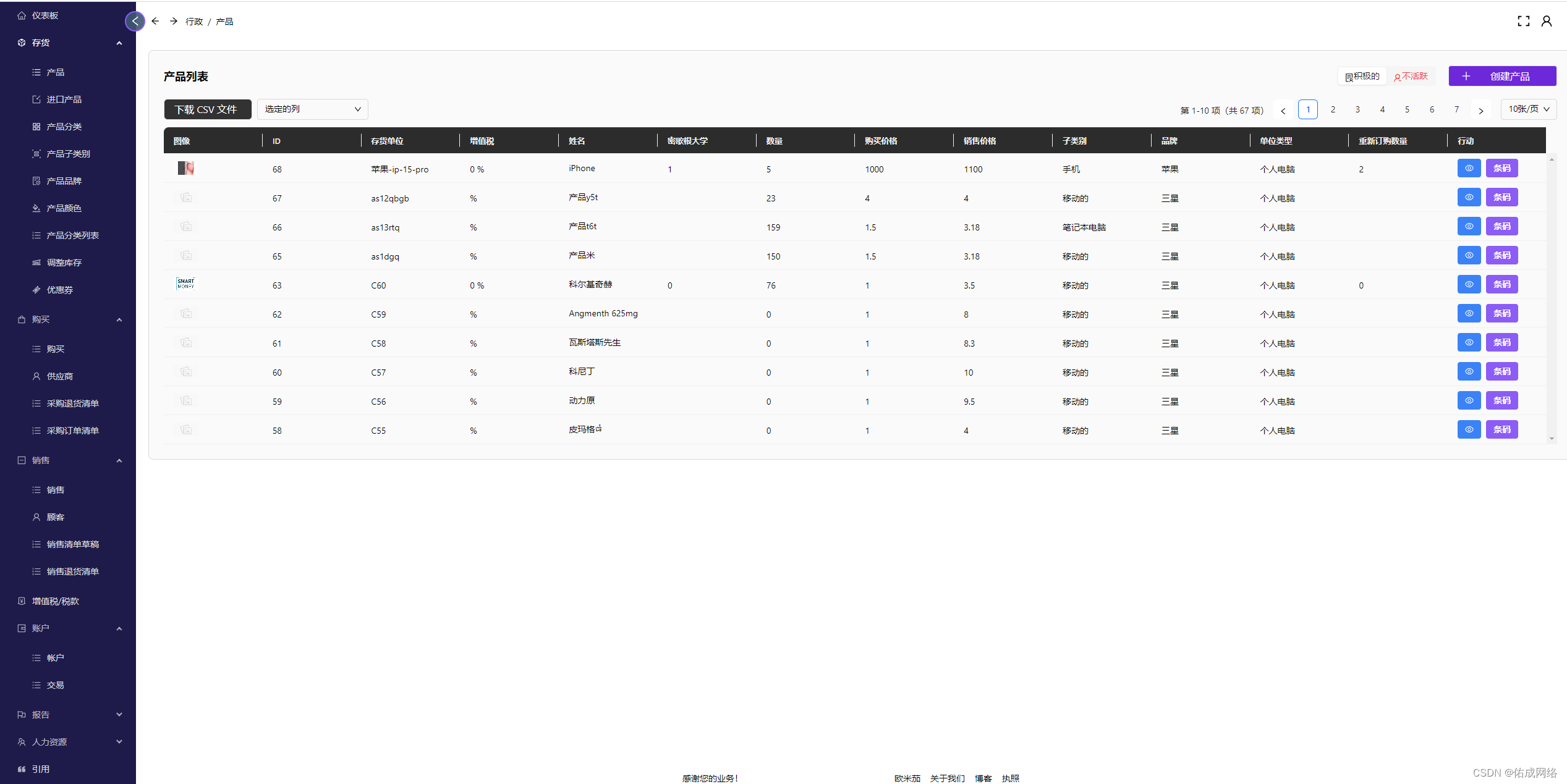Click the 创建产品 button
1567x784 pixels.
tap(1501, 77)
